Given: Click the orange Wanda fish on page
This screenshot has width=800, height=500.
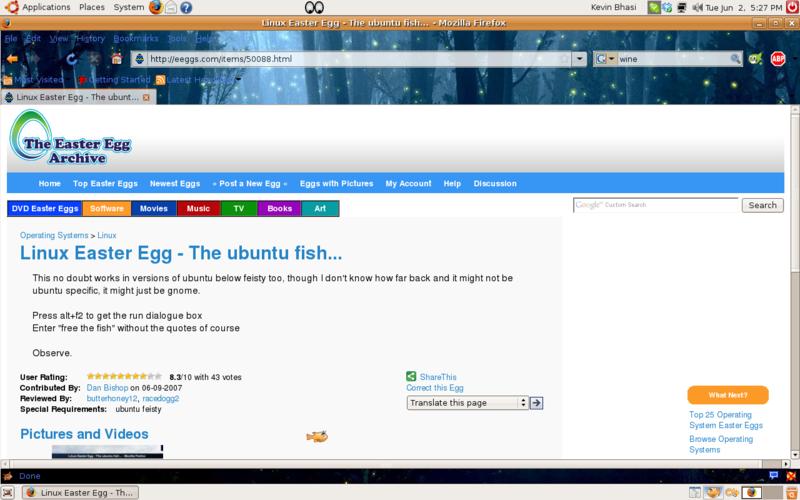Looking at the screenshot, I should pyautogui.click(x=317, y=436).
